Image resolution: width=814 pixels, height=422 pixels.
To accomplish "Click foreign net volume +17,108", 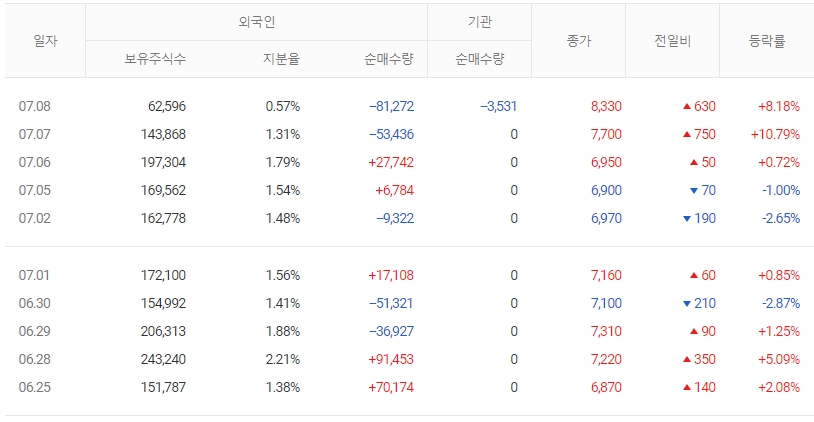I will tap(391, 275).
